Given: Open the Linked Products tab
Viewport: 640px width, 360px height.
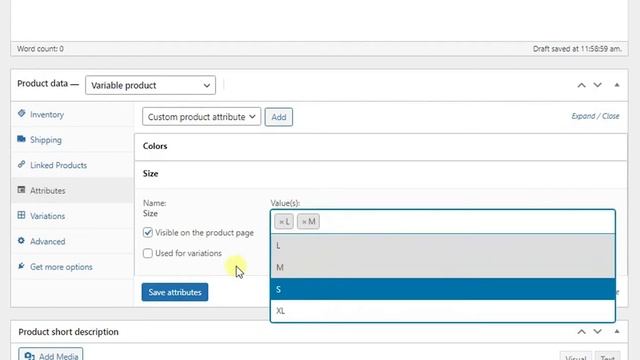Looking at the screenshot, I should tap(72, 165).
